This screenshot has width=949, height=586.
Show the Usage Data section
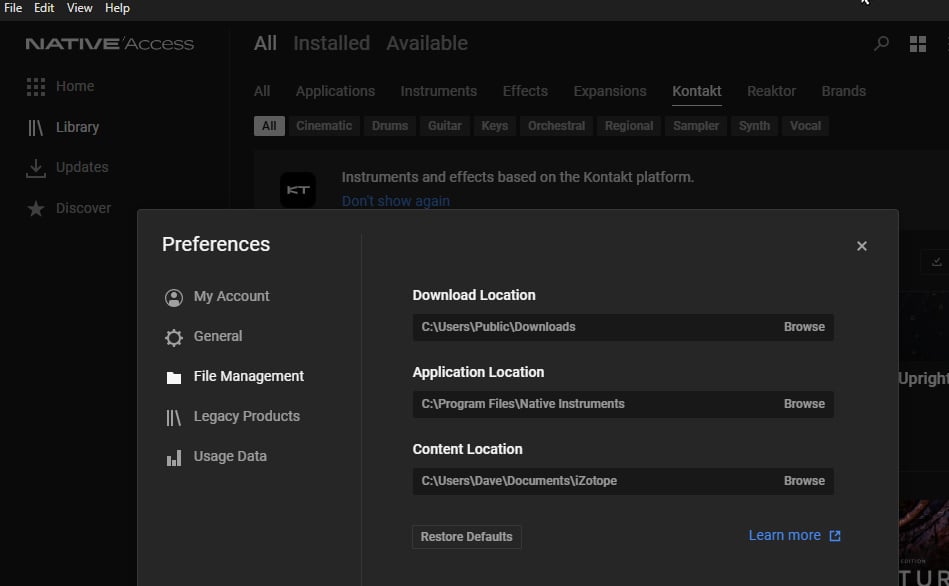tap(230, 456)
